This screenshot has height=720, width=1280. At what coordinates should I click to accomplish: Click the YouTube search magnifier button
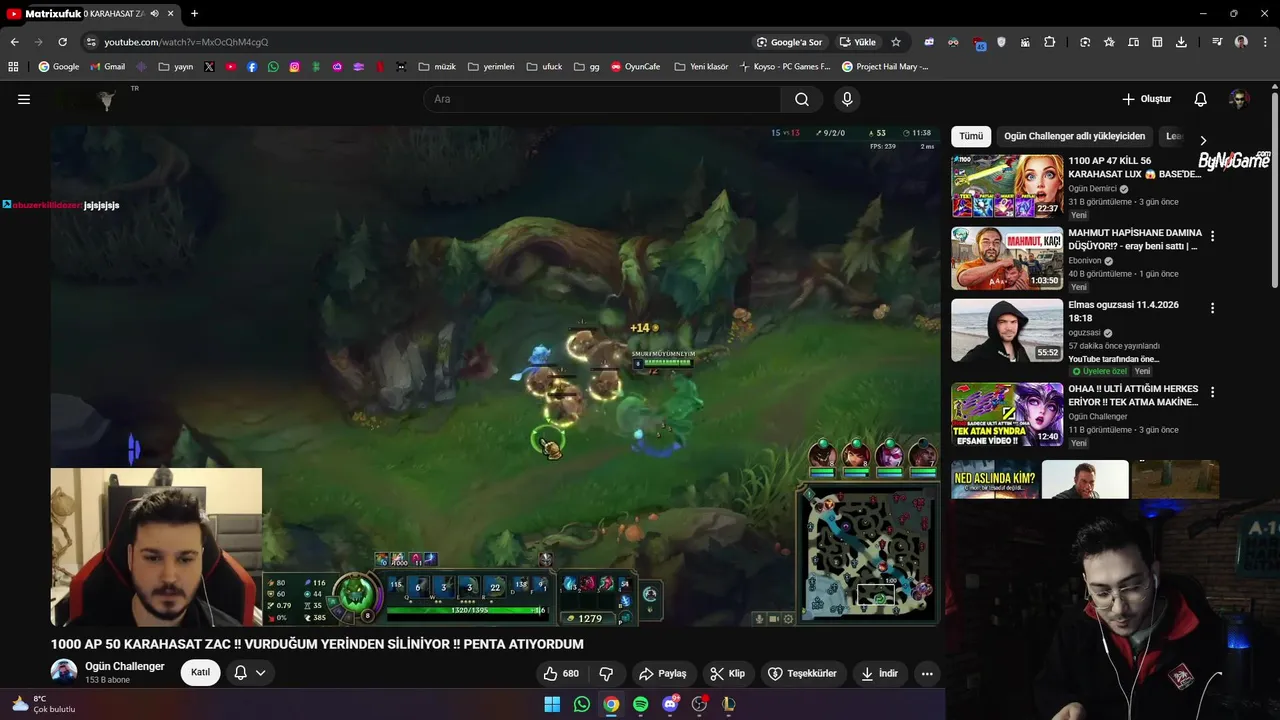[802, 99]
